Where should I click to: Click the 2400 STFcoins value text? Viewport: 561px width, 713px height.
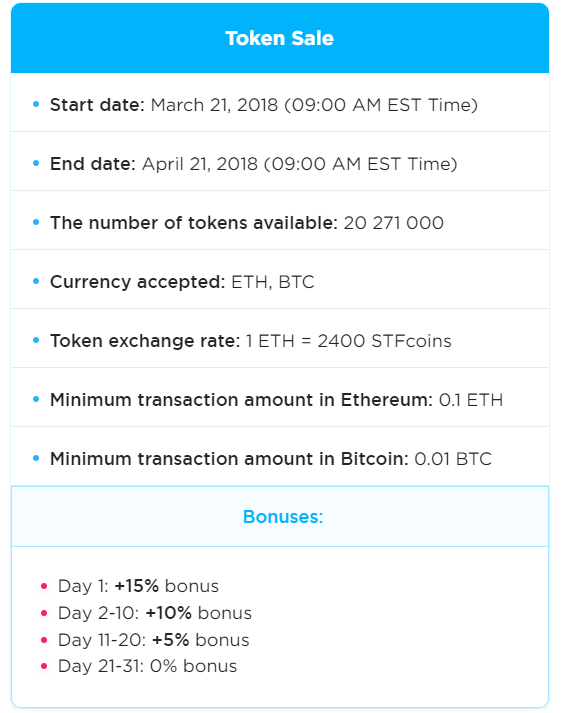(x=385, y=341)
